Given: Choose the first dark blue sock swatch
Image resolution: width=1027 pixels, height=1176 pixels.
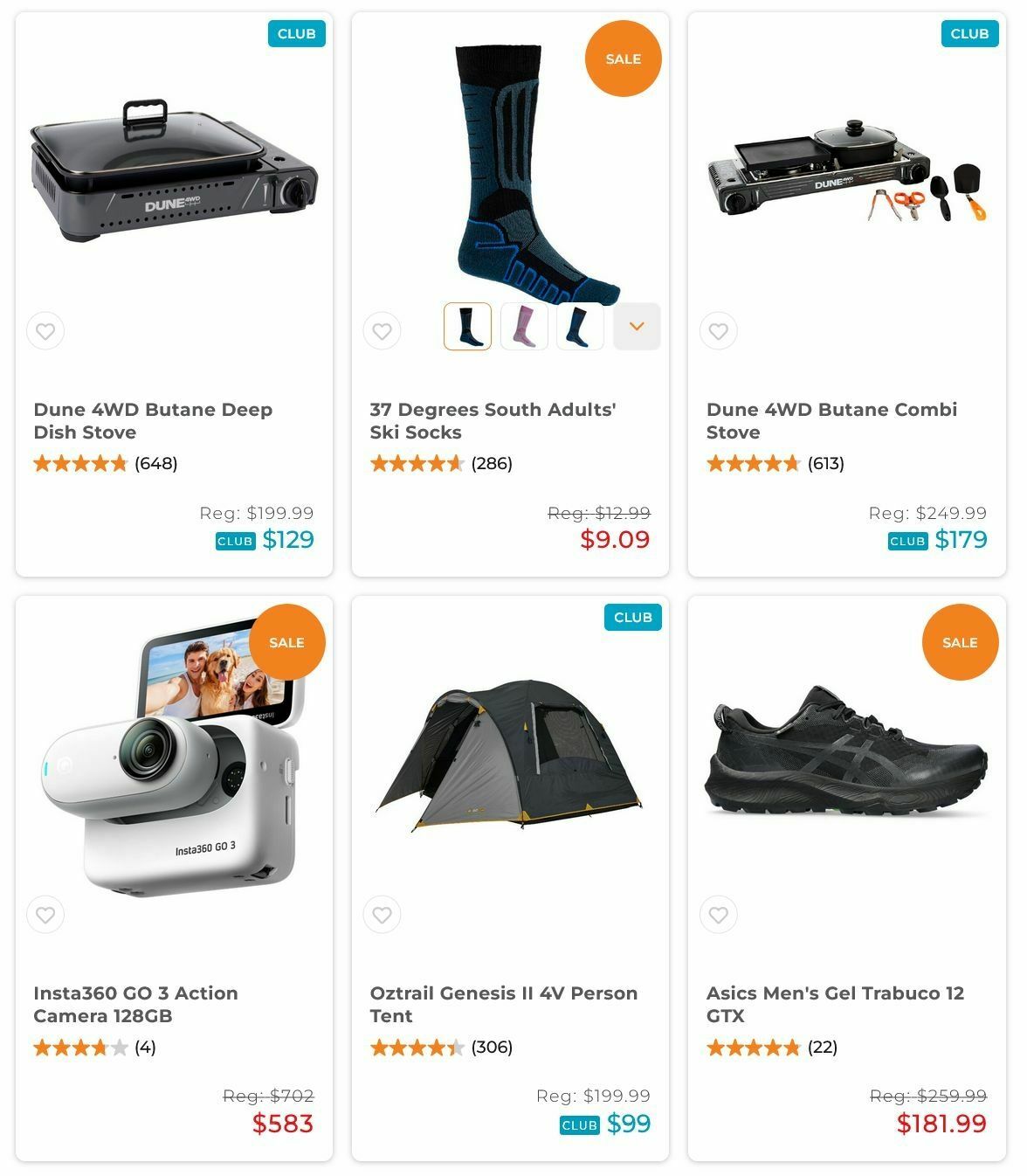Looking at the screenshot, I should pyautogui.click(x=467, y=326).
